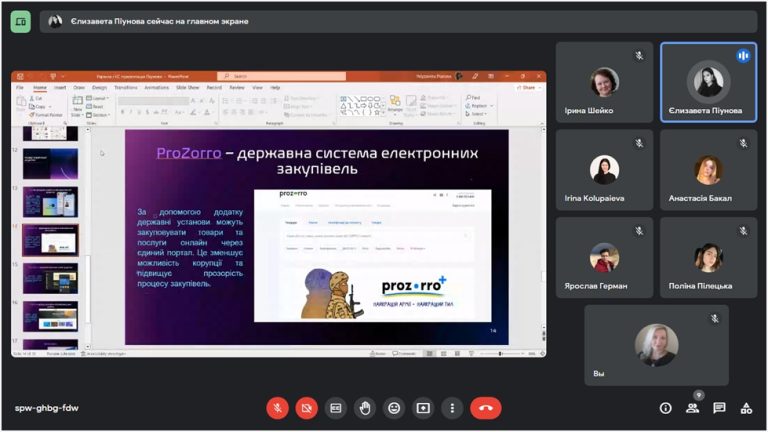768x432 pixels.
Task: Click Find in the Editing group
Action: click(473, 98)
